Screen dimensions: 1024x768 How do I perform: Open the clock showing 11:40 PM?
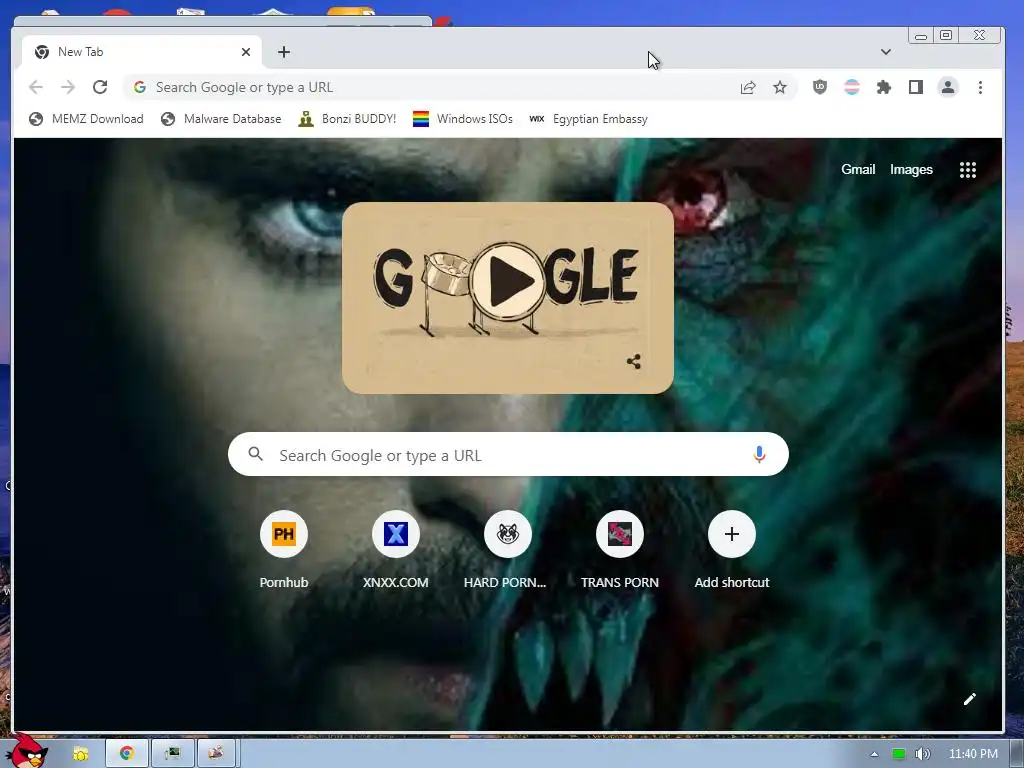coord(973,754)
